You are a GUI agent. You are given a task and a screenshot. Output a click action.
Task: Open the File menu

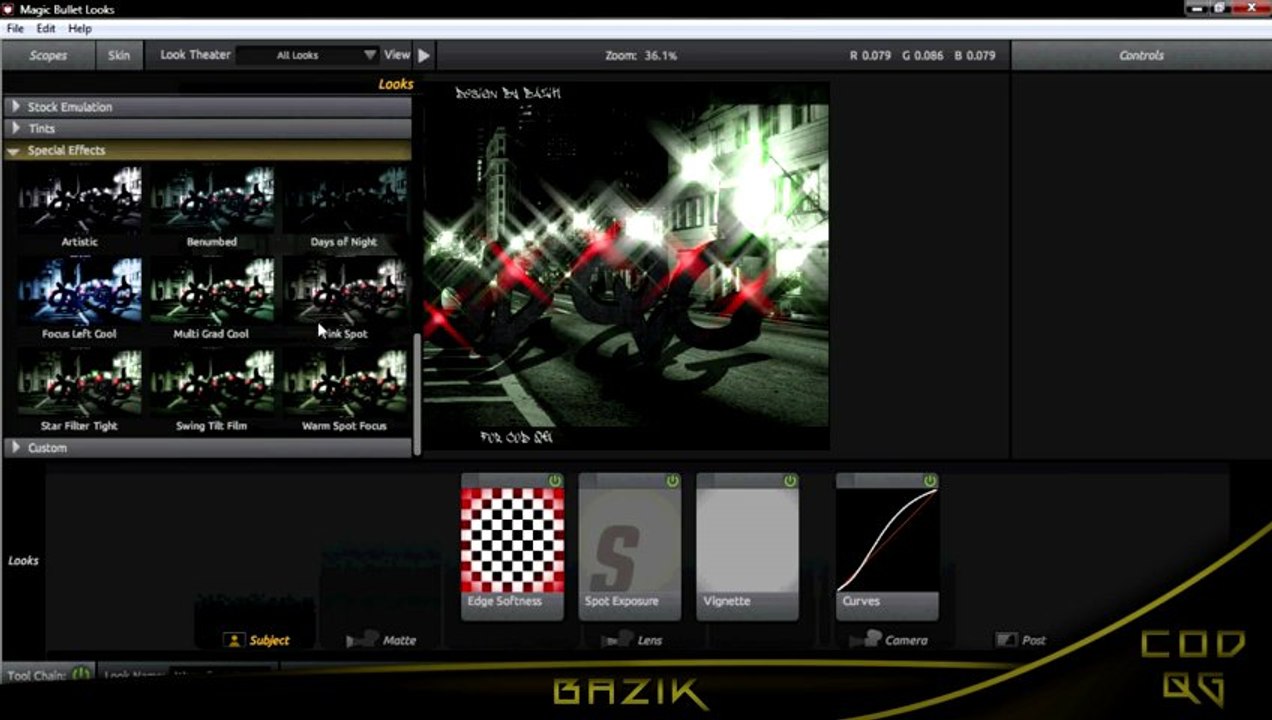[15, 29]
